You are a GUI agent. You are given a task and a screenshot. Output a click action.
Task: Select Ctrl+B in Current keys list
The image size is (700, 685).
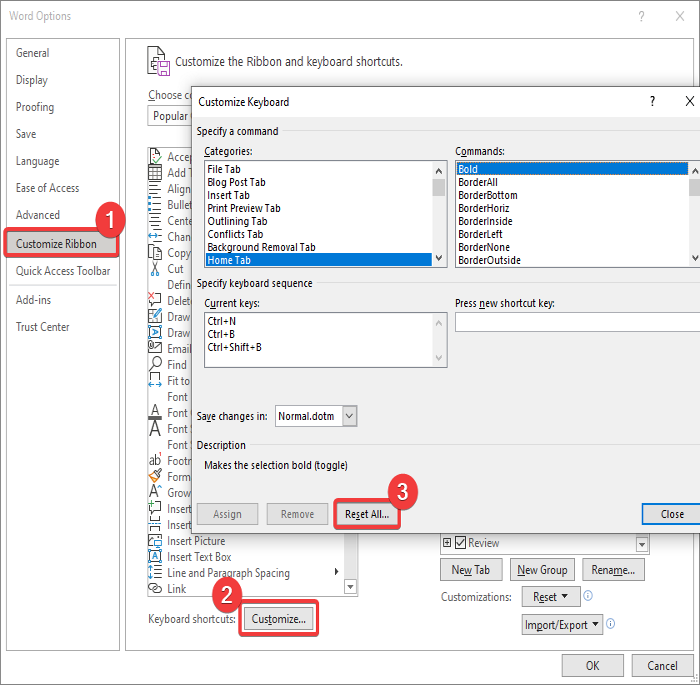[319, 334]
